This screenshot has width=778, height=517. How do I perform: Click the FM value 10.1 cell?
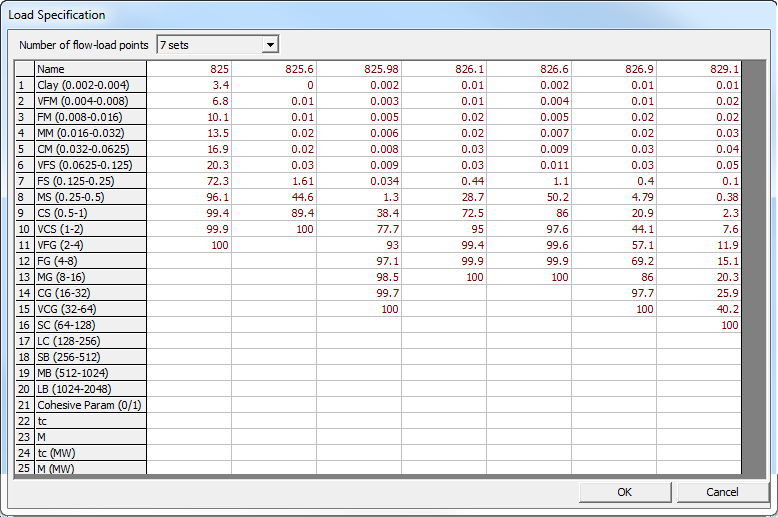(189, 117)
